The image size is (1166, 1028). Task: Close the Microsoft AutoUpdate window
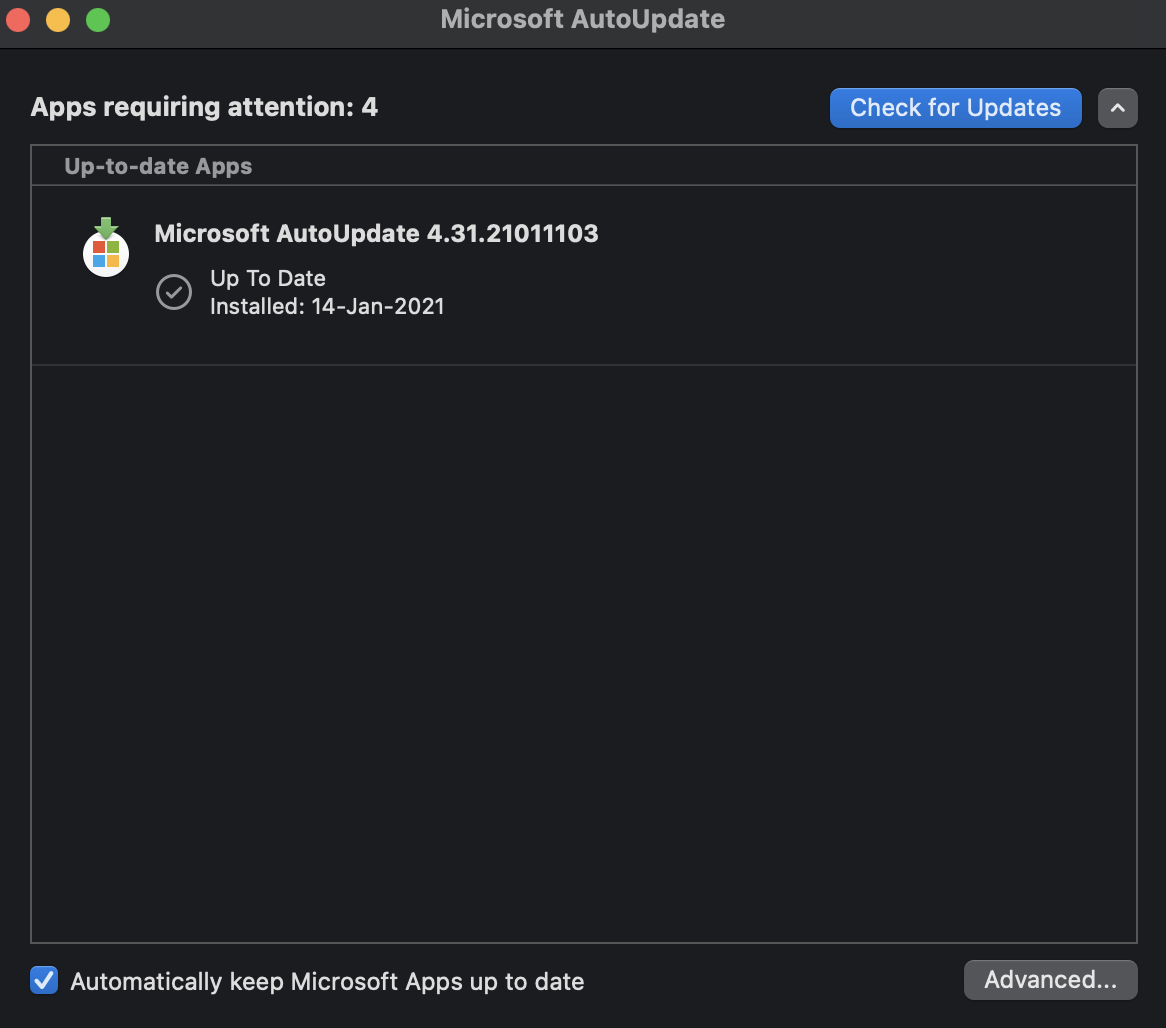[x=17, y=20]
